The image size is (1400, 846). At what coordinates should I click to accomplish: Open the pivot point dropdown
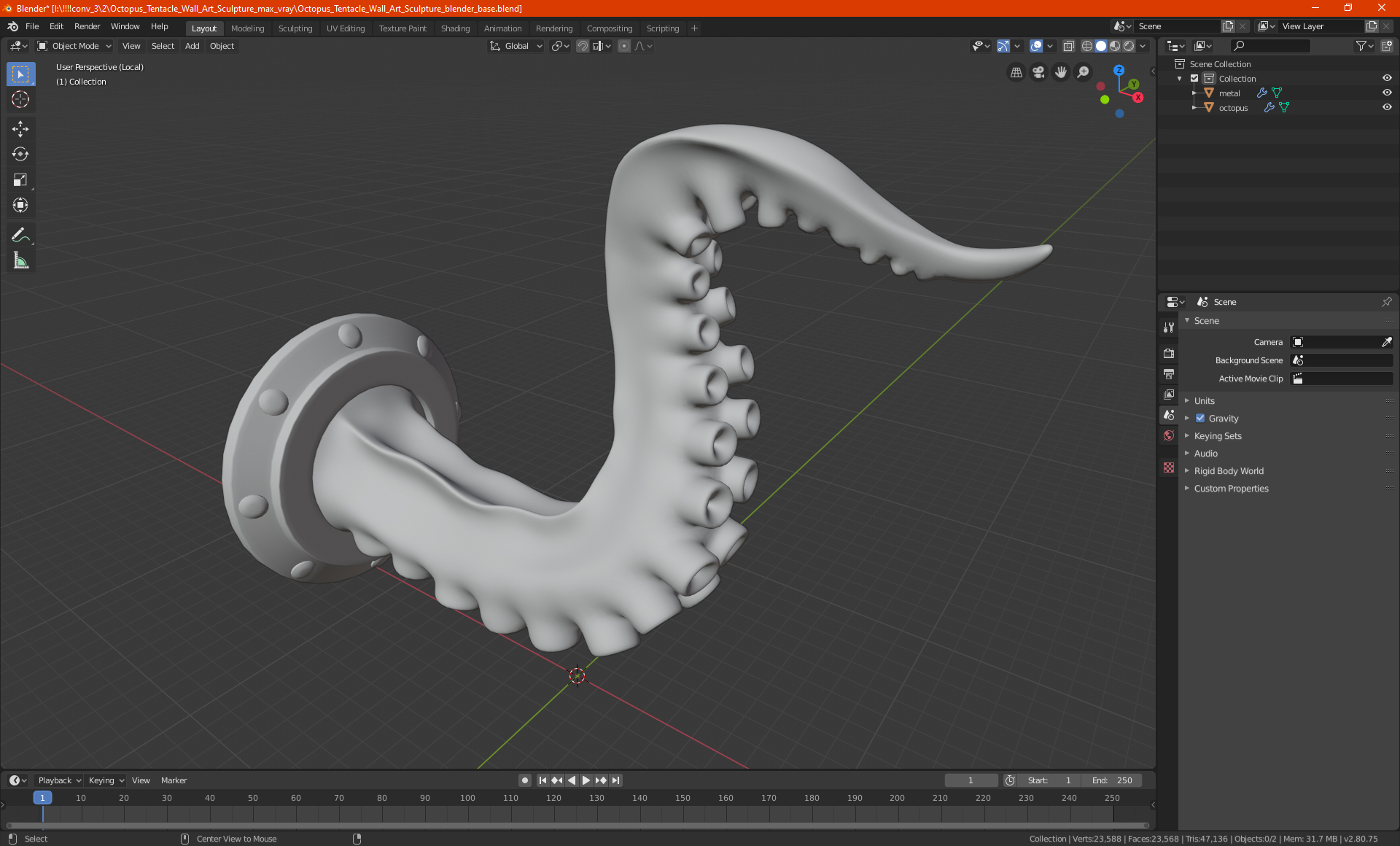560,46
